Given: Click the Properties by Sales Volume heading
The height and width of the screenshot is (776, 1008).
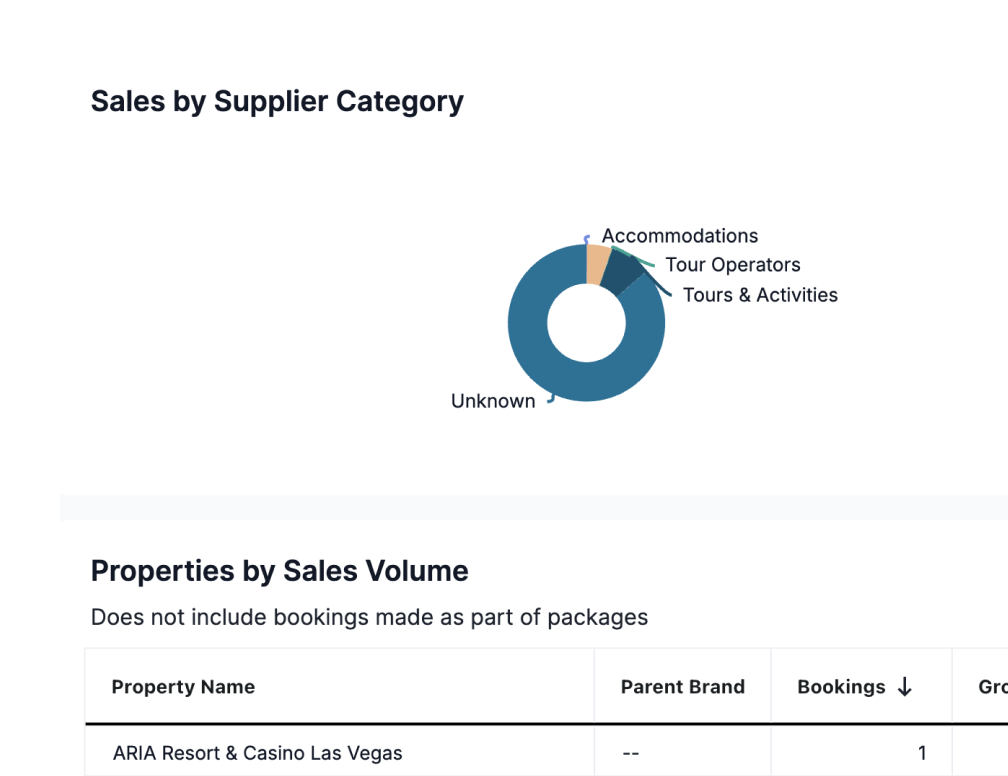Looking at the screenshot, I should click(x=279, y=570).
